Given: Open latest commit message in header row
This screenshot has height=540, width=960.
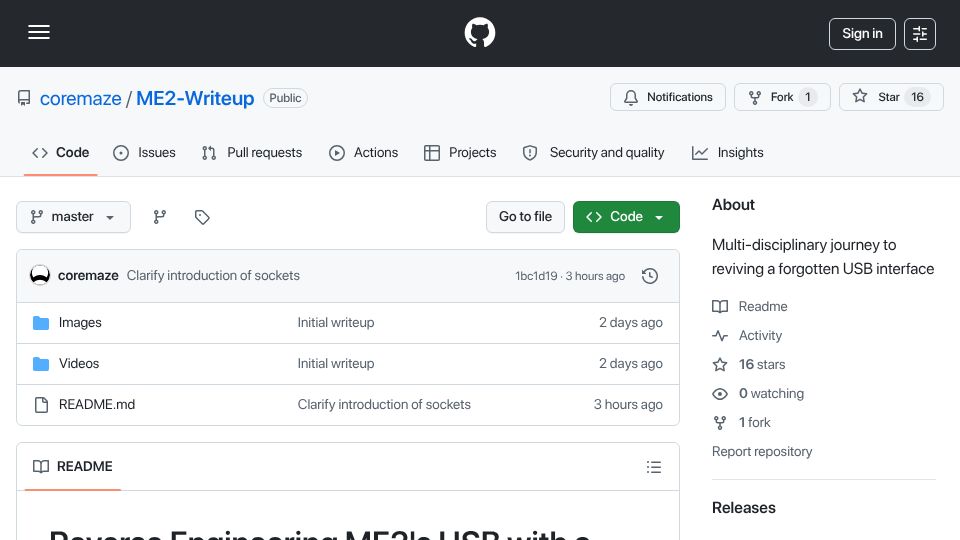Looking at the screenshot, I should click(x=213, y=276).
